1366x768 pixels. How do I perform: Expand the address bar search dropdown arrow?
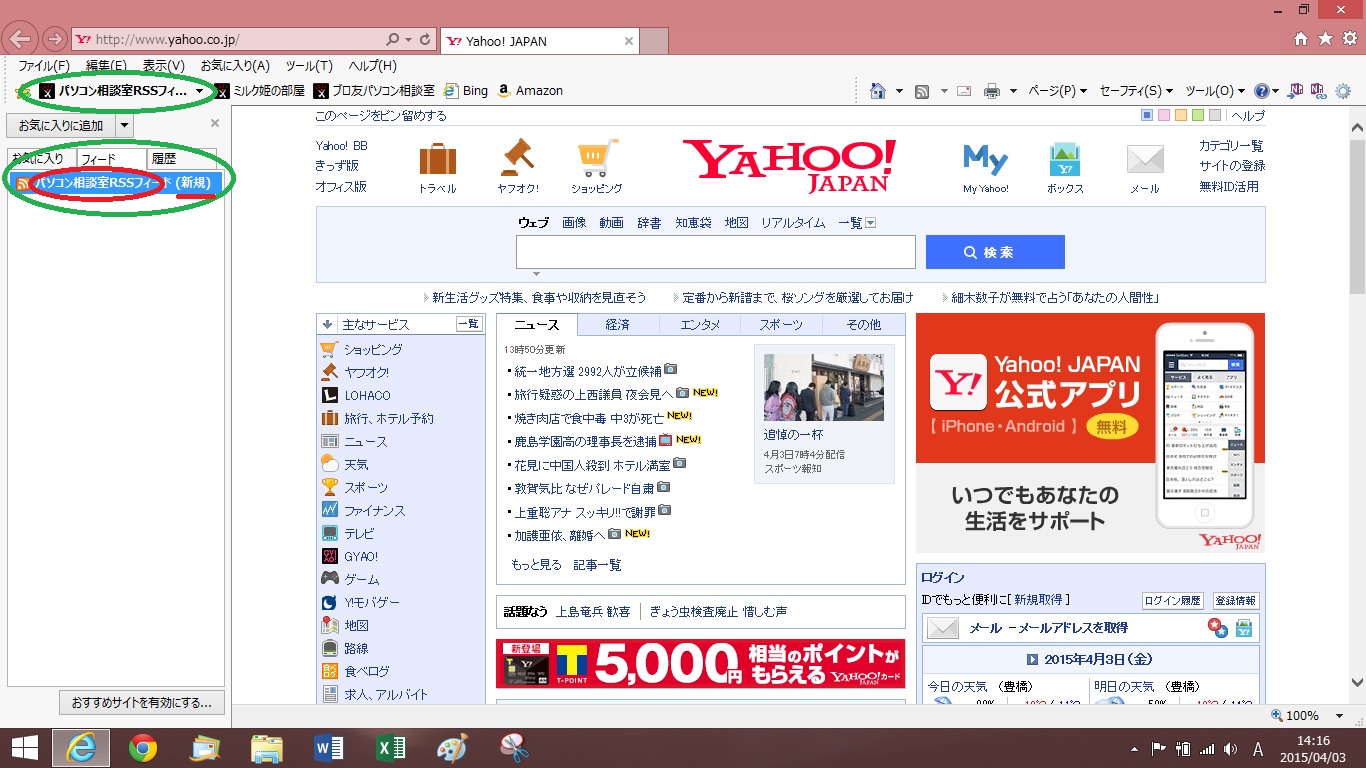pyautogui.click(x=408, y=40)
